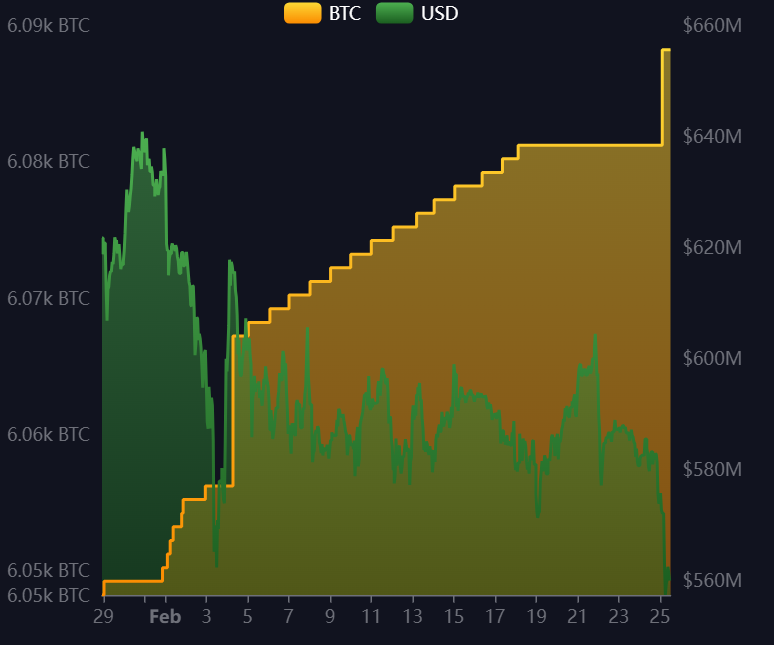Viewport: 774px width, 645px height.
Task: Click the 29 tick on the date axis
Action: pyautogui.click(x=103, y=617)
